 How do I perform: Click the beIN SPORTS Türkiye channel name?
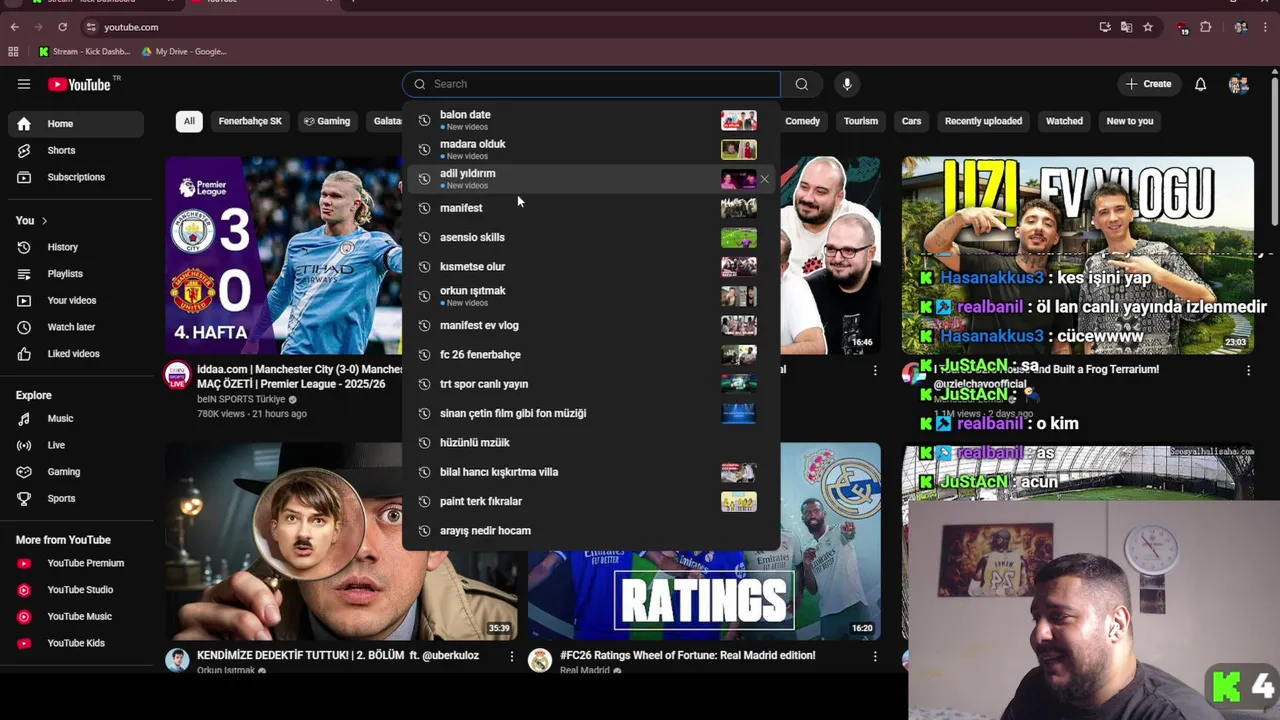point(241,399)
